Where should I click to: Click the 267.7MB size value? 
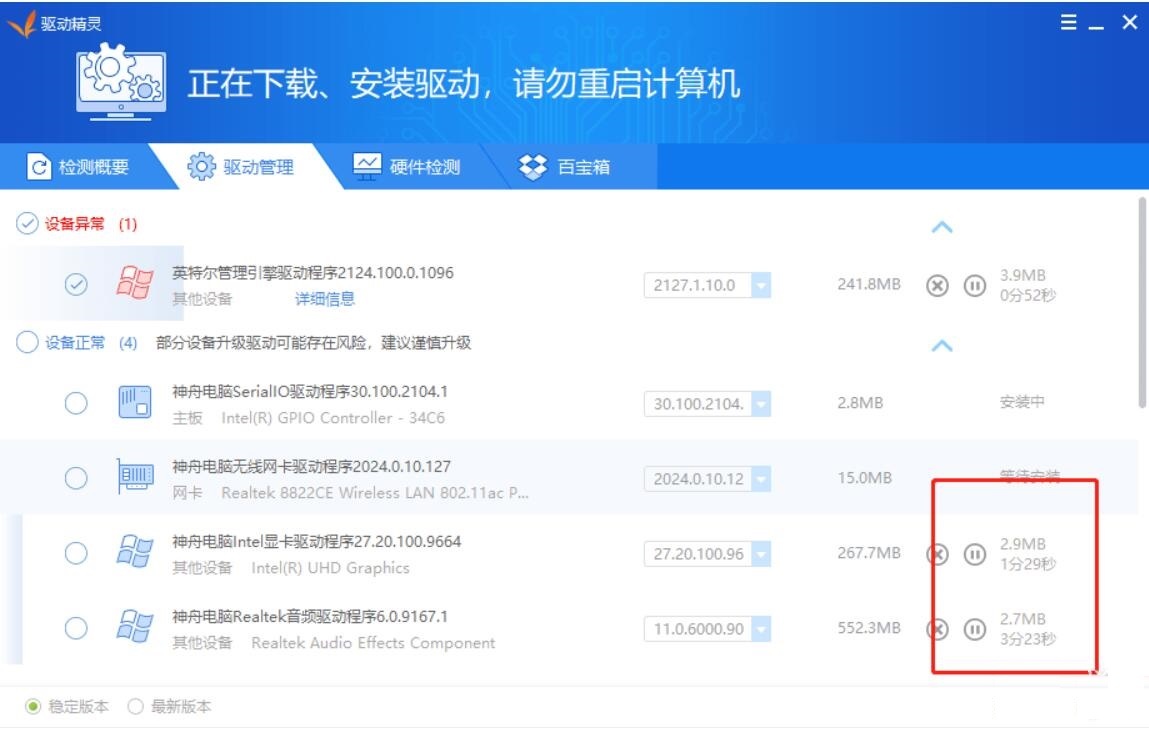tap(868, 553)
